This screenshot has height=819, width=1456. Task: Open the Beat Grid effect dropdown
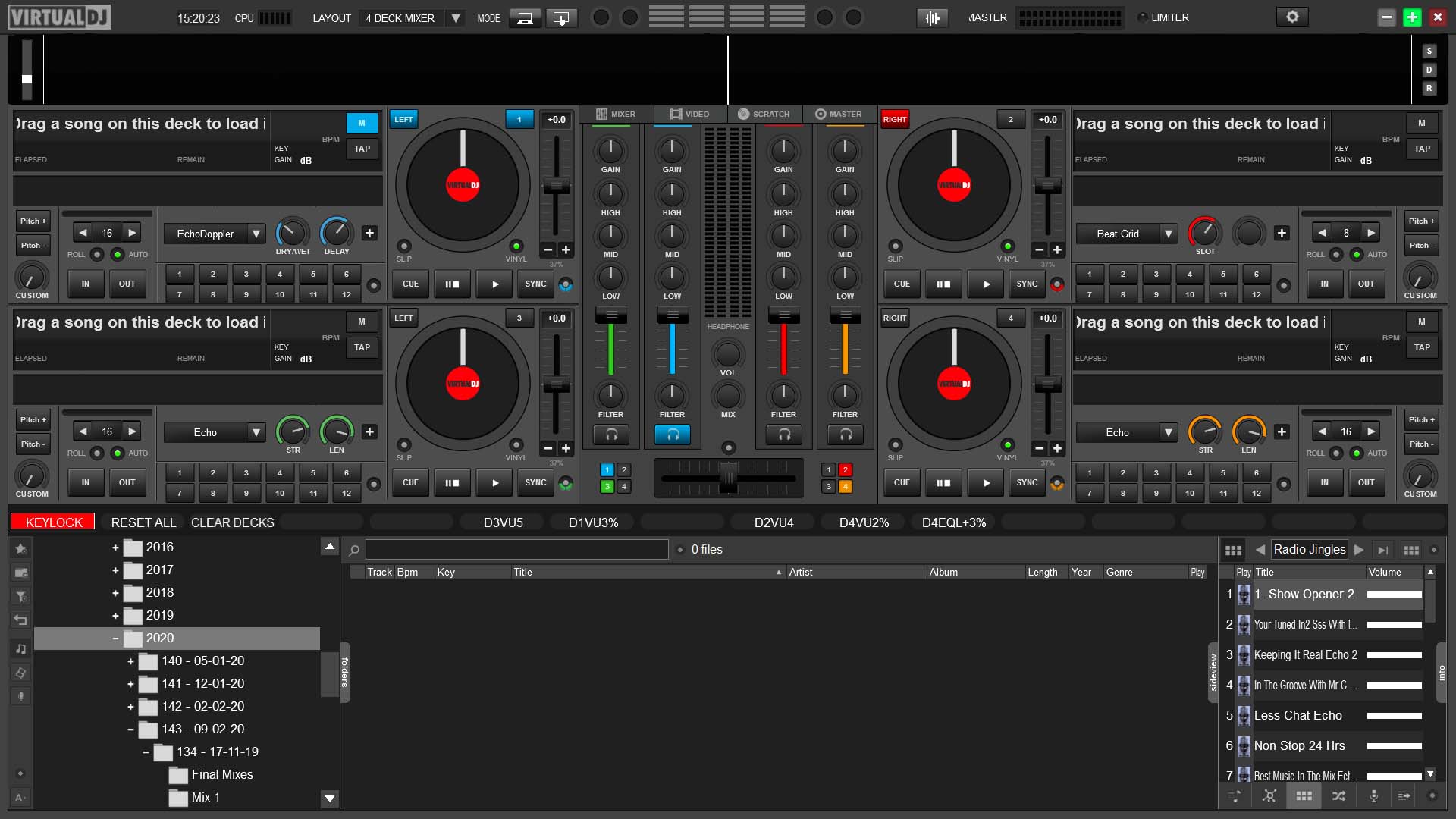click(x=1169, y=234)
